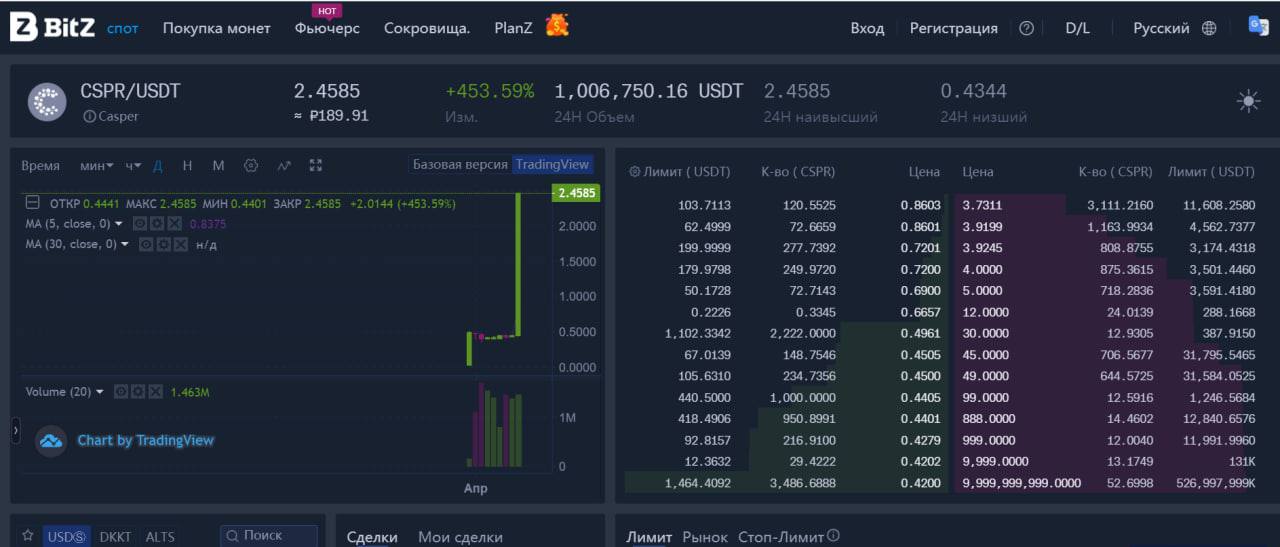Image resolution: width=1280 pixels, height=547 pixels.
Task: Click the TradingView cloud logo
Action: (50, 441)
